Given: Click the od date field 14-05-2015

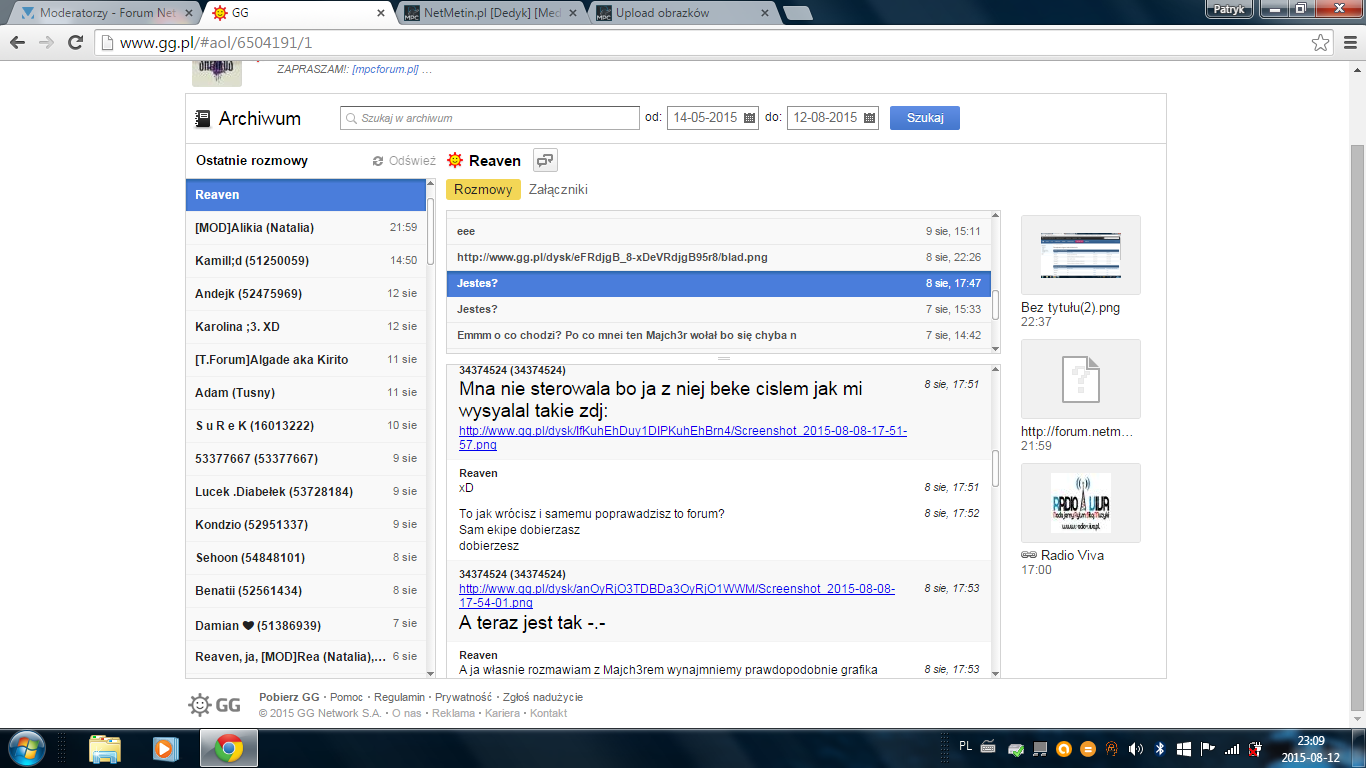Looking at the screenshot, I should pos(713,118).
